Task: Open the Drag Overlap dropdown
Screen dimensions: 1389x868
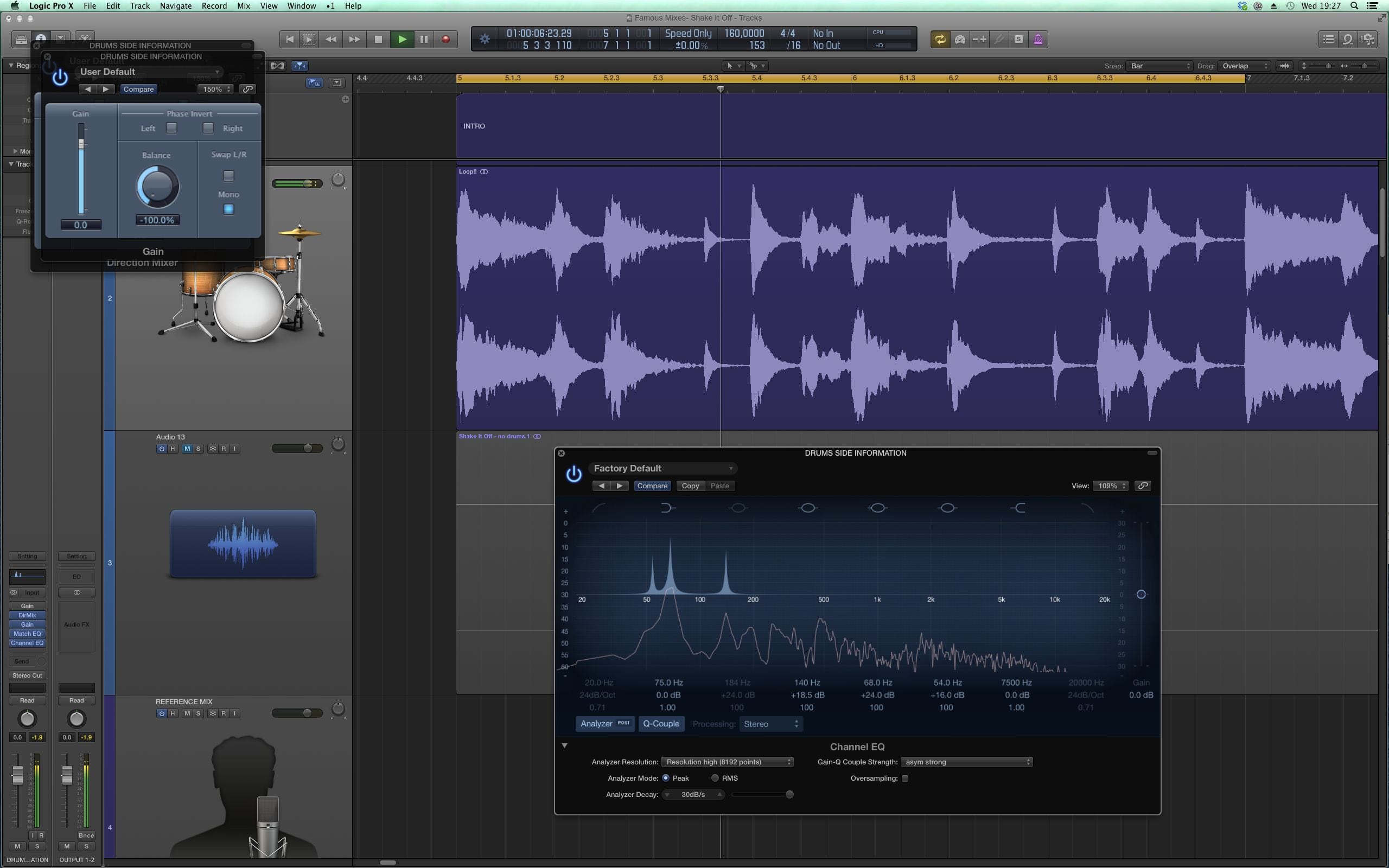Action: click(x=1244, y=66)
